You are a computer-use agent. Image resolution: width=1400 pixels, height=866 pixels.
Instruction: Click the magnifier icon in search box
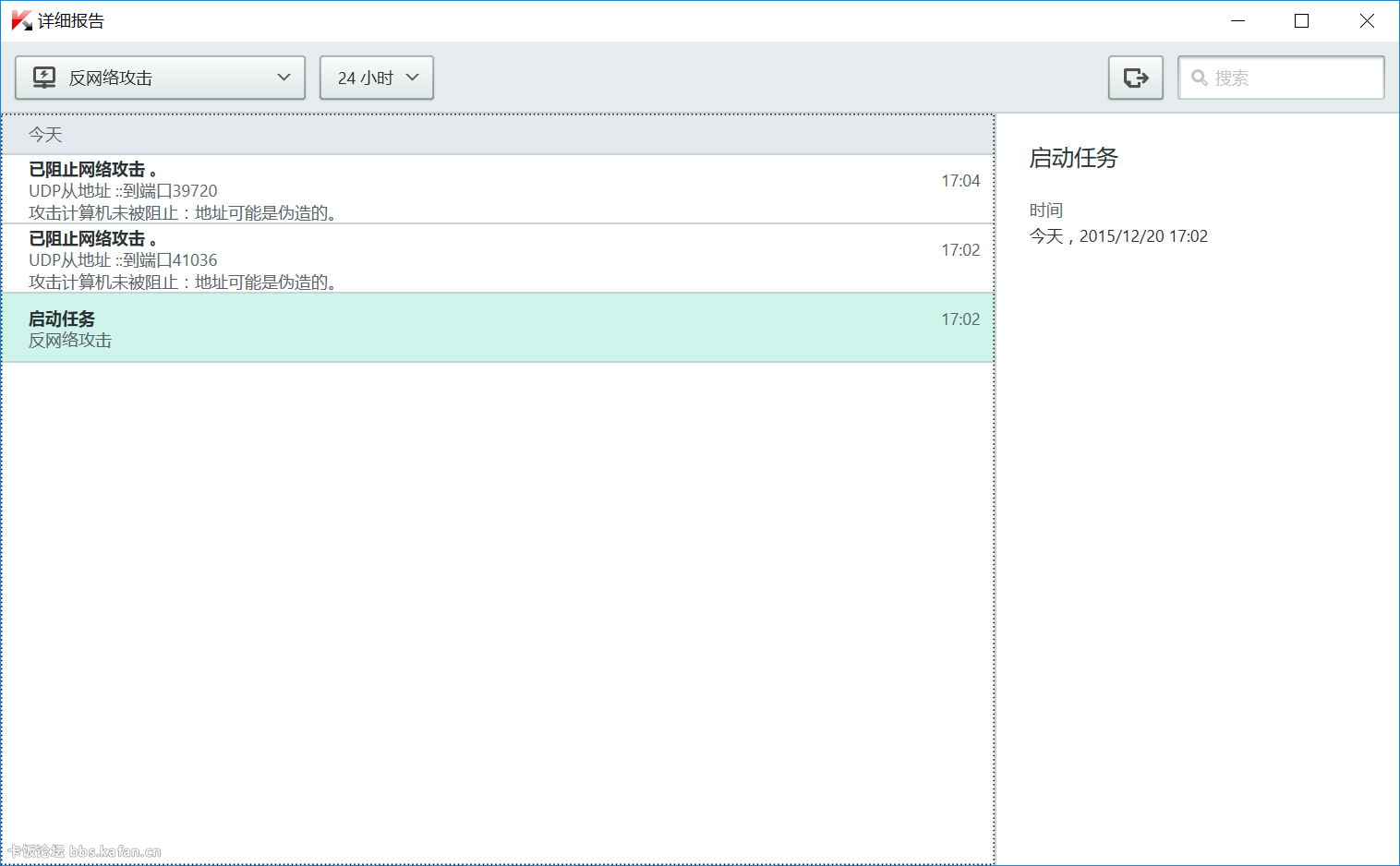[x=1199, y=78]
